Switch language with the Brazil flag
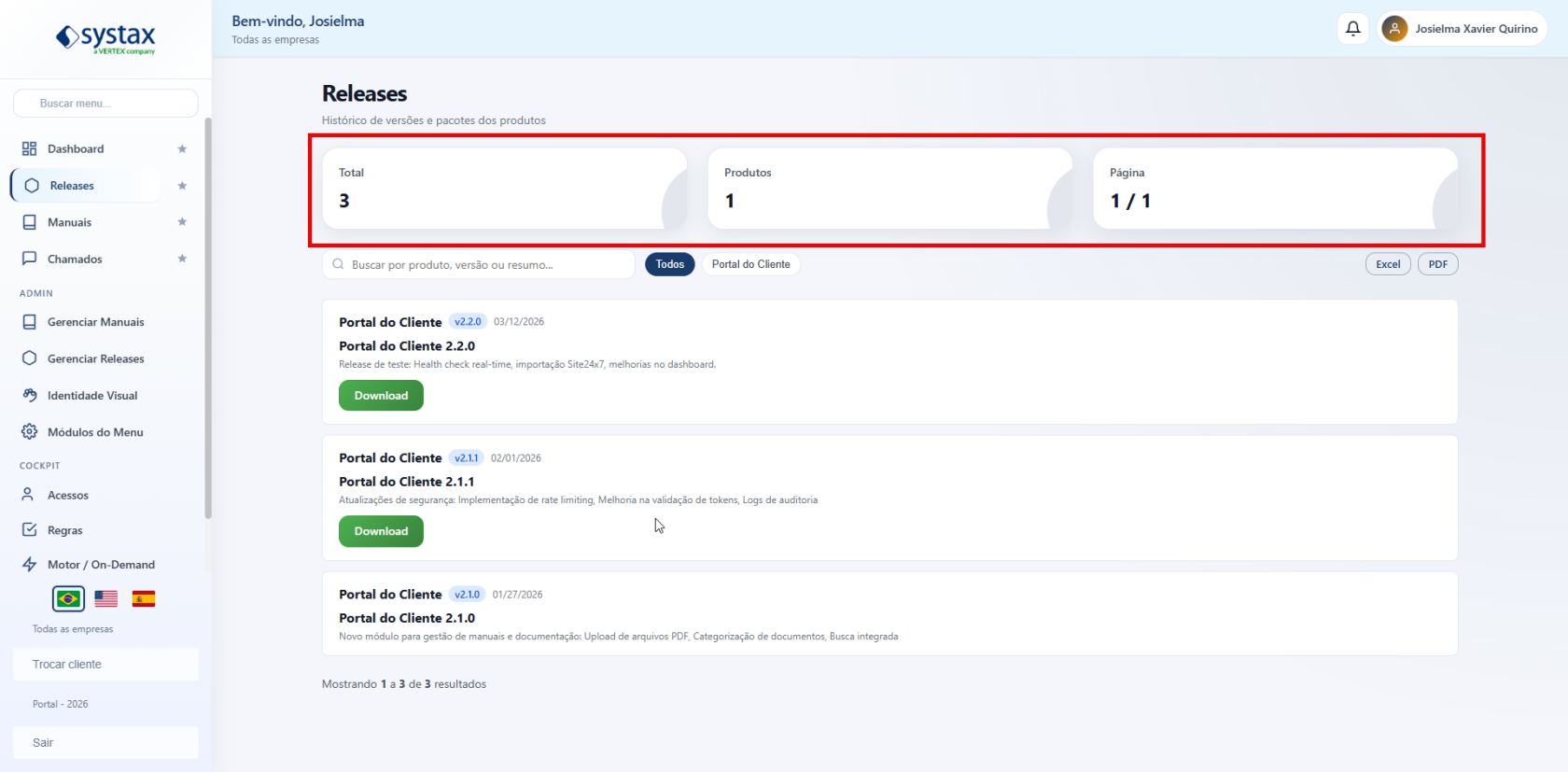The height and width of the screenshot is (772, 1568). click(x=68, y=598)
